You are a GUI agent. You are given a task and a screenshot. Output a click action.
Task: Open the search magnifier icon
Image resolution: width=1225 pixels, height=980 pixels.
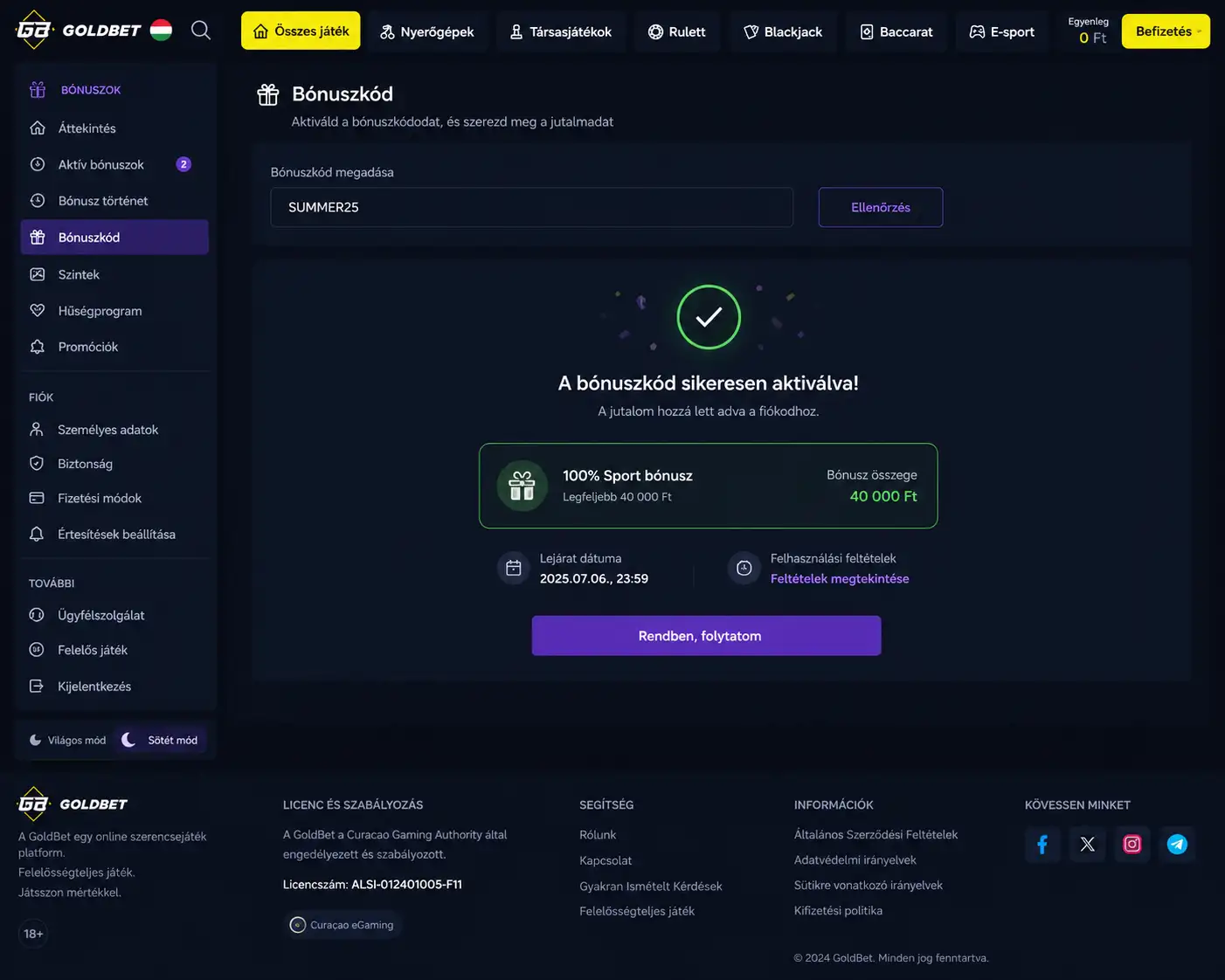pyautogui.click(x=201, y=31)
